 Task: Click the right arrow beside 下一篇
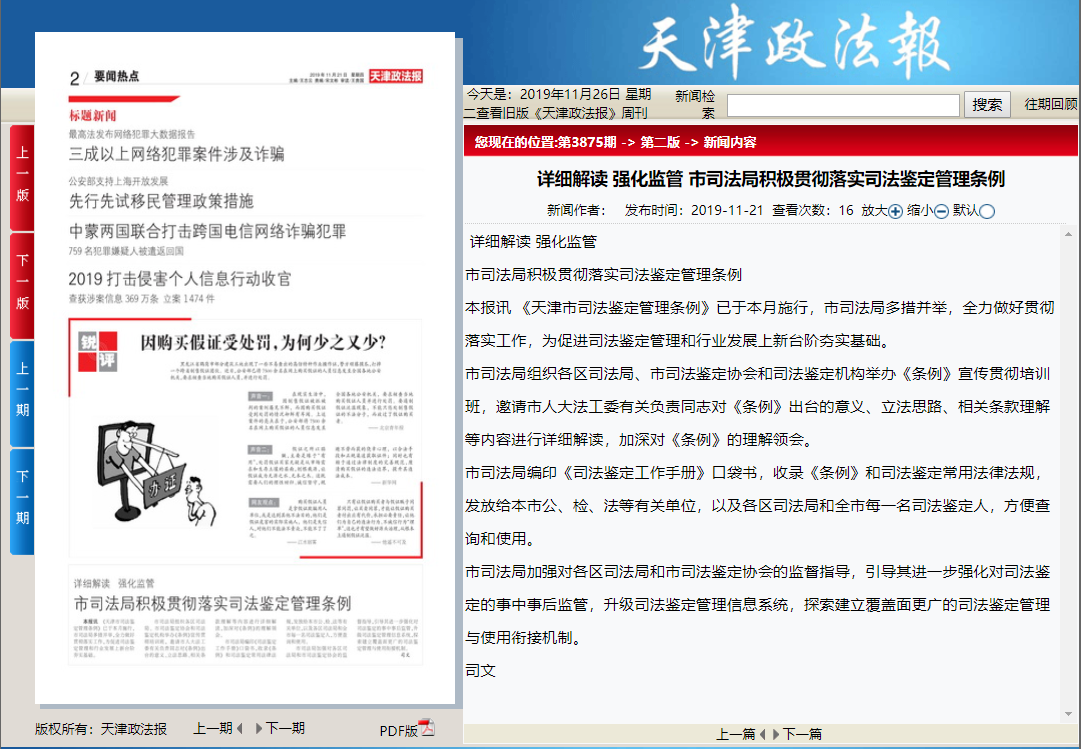pyautogui.click(x=776, y=735)
